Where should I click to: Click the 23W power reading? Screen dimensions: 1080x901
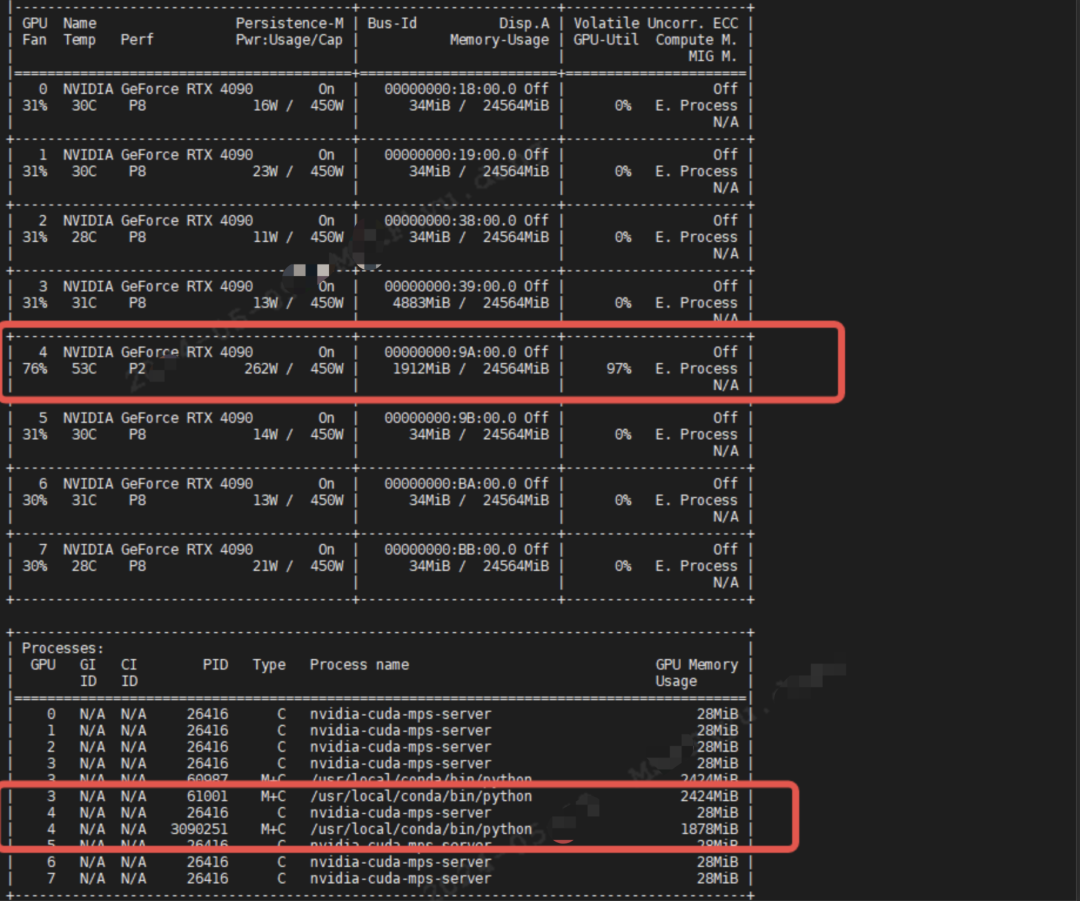click(265, 172)
